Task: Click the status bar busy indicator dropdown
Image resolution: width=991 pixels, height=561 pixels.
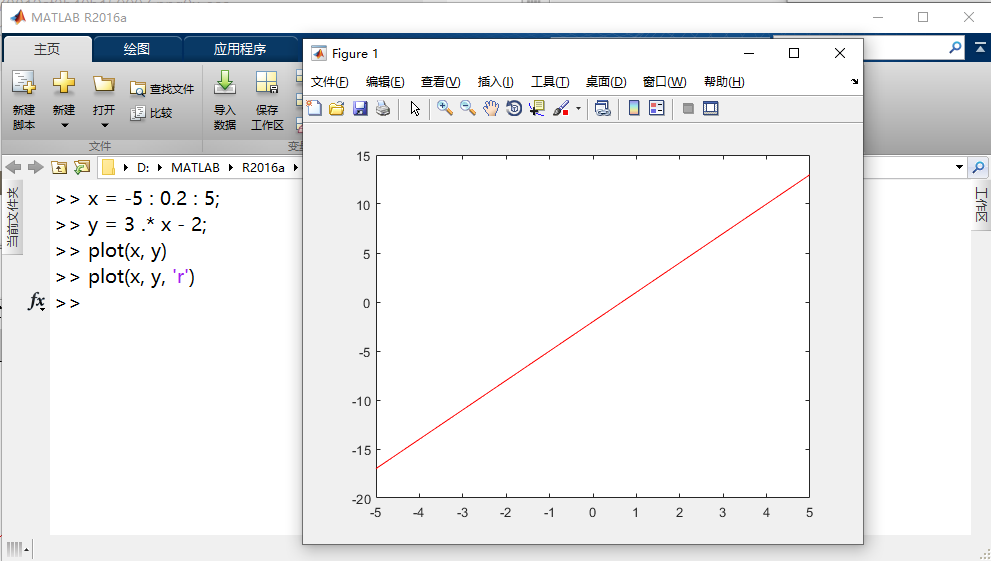Action: (x=18, y=549)
